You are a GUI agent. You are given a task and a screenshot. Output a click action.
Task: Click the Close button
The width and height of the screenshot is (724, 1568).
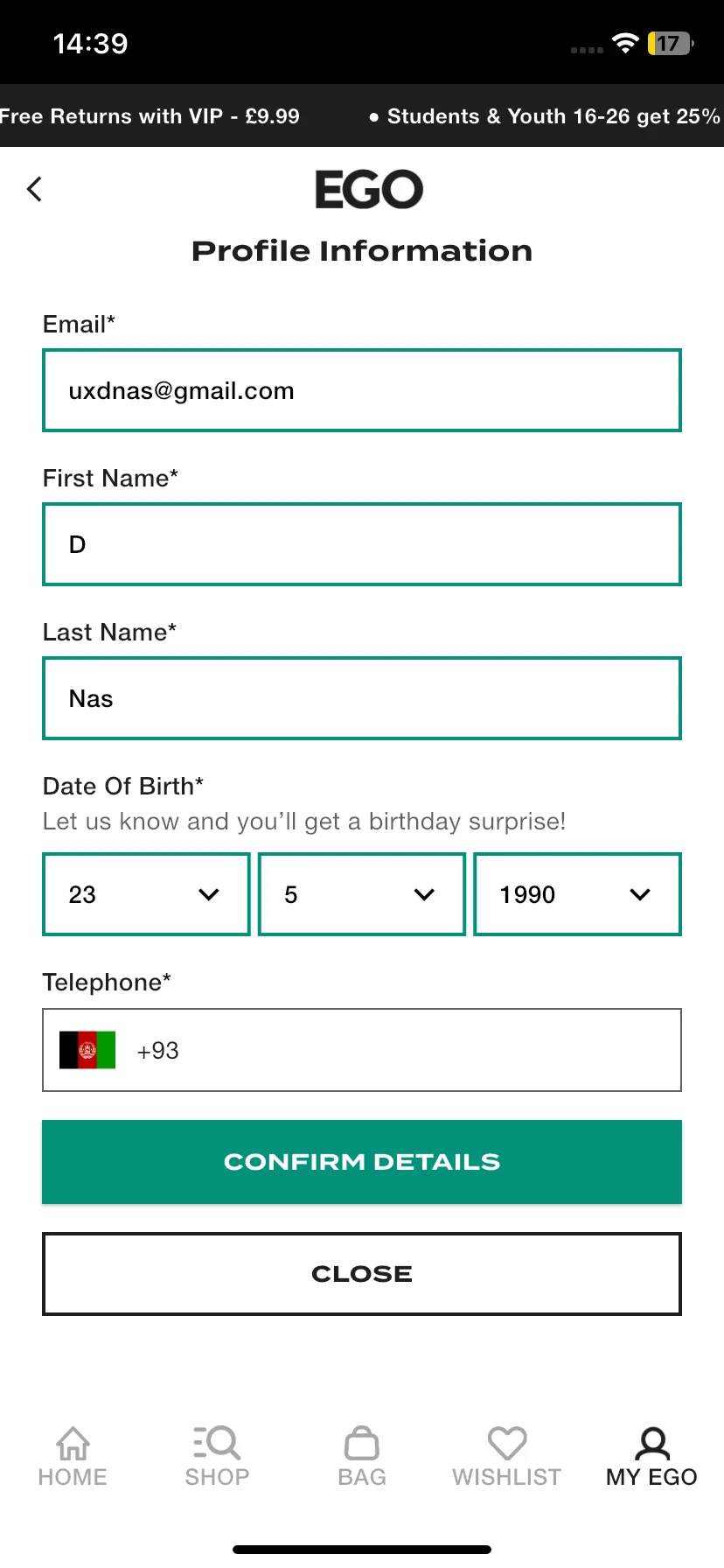(x=362, y=1274)
